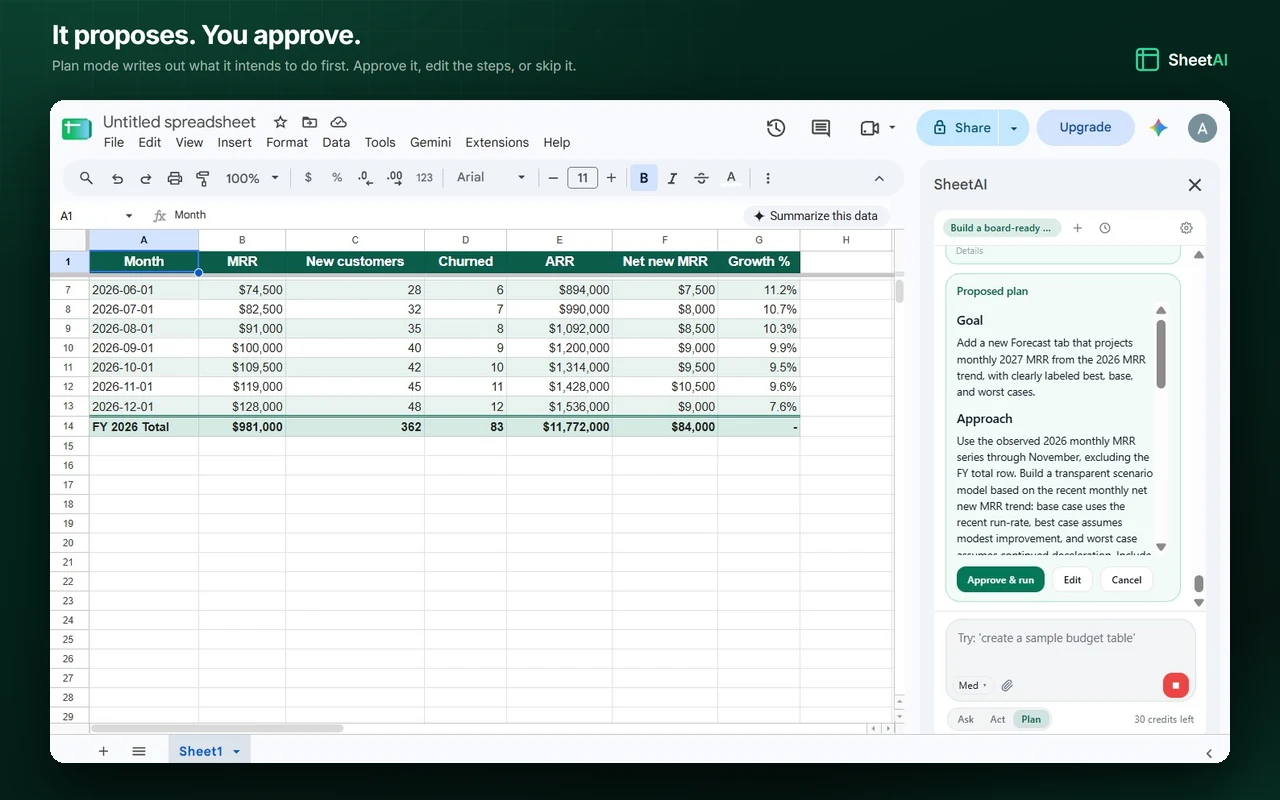Open the comments icon in header
Screen dimensions: 1280x800
821,128
